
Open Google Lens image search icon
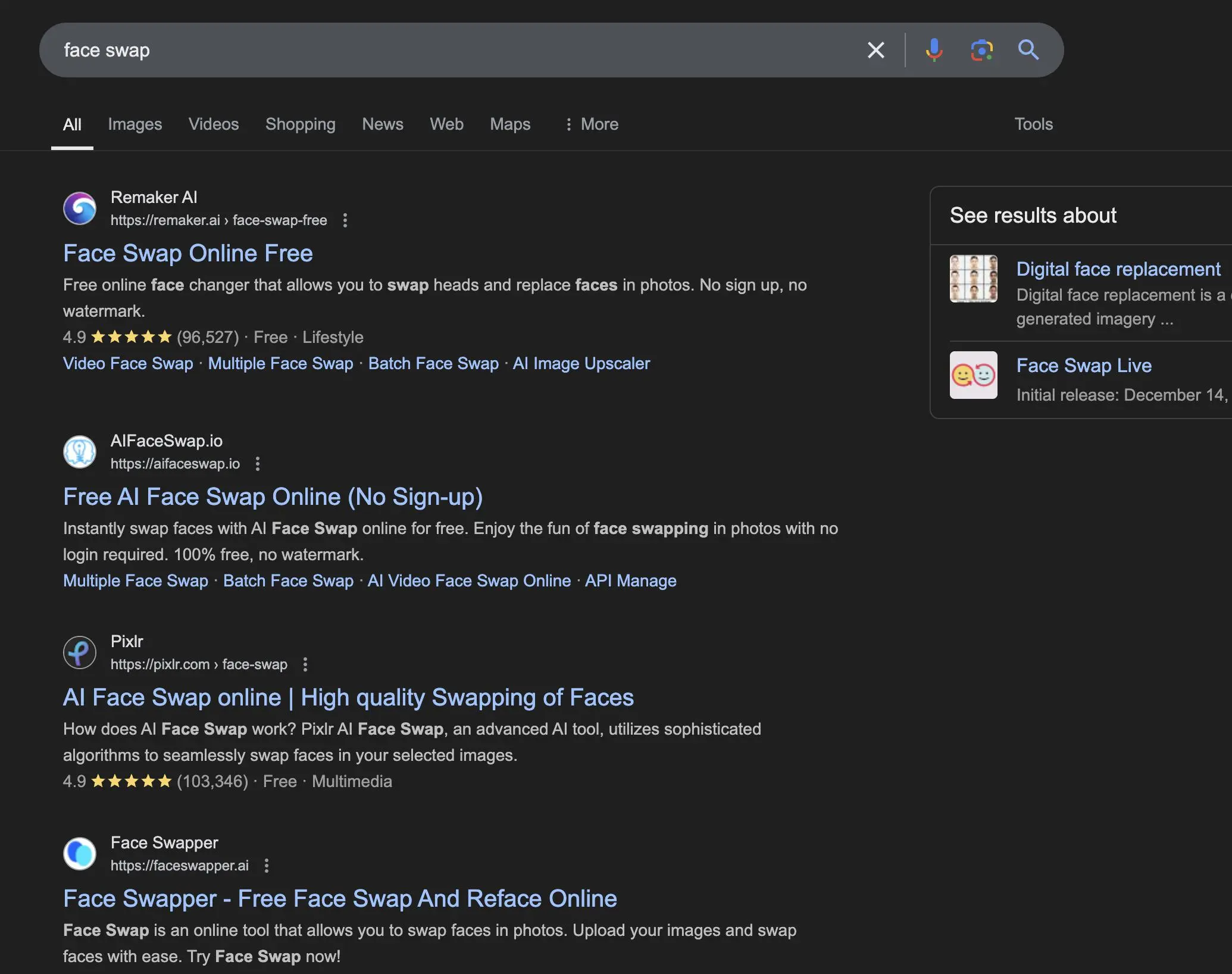tap(981, 50)
